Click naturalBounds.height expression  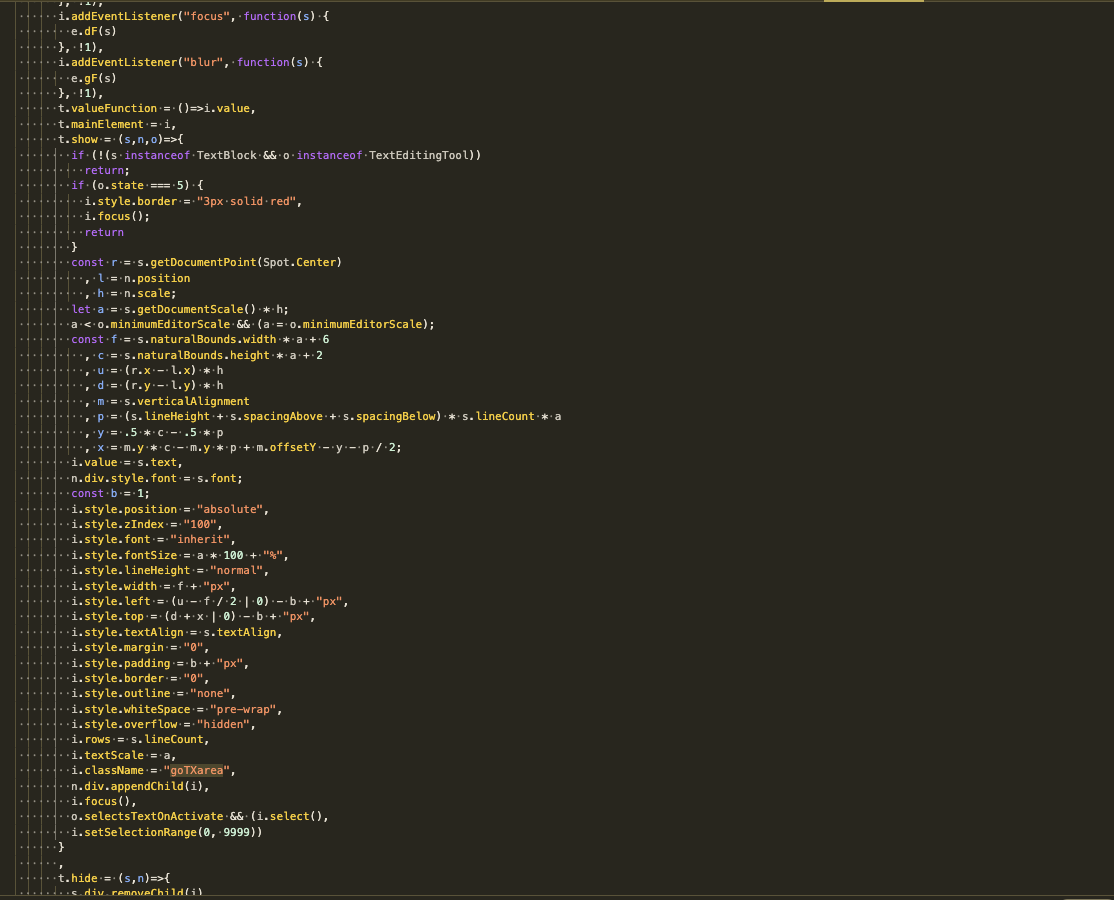point(203,355)
